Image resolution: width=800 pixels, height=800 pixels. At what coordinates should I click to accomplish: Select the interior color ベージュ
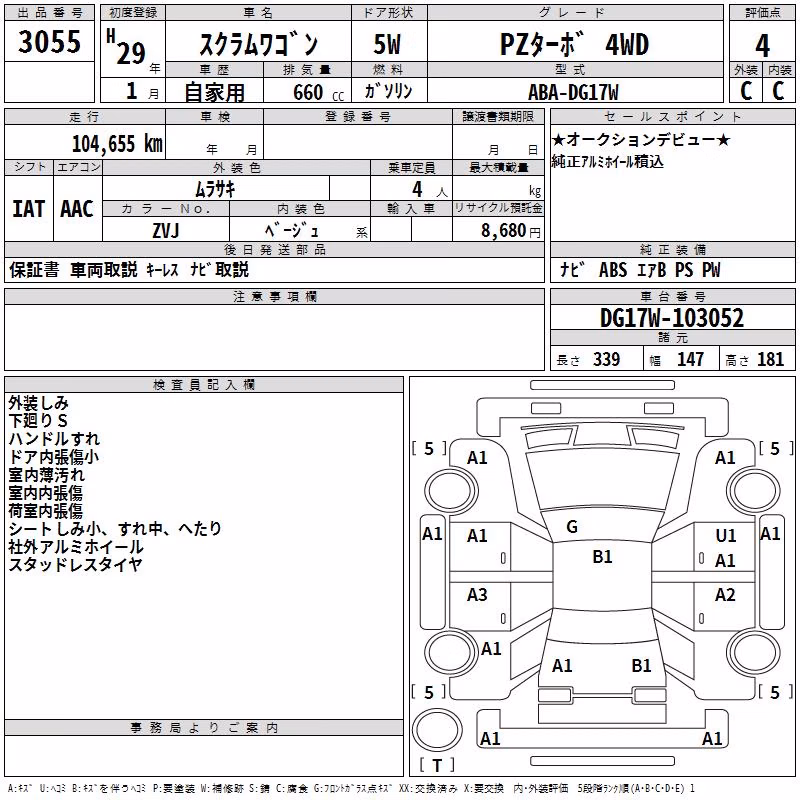point(292,231)
